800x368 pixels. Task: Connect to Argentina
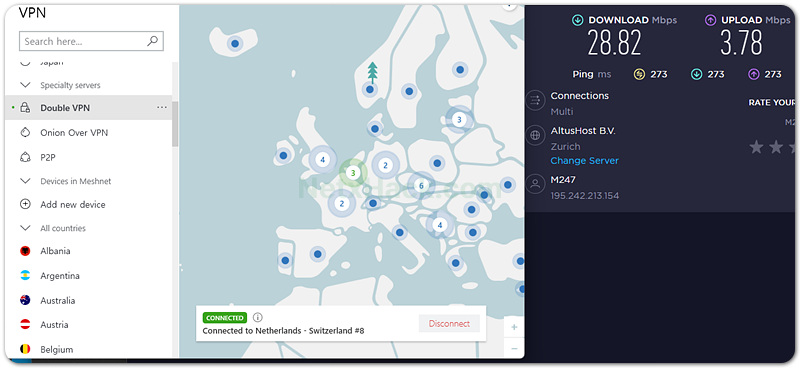(88, 276)
